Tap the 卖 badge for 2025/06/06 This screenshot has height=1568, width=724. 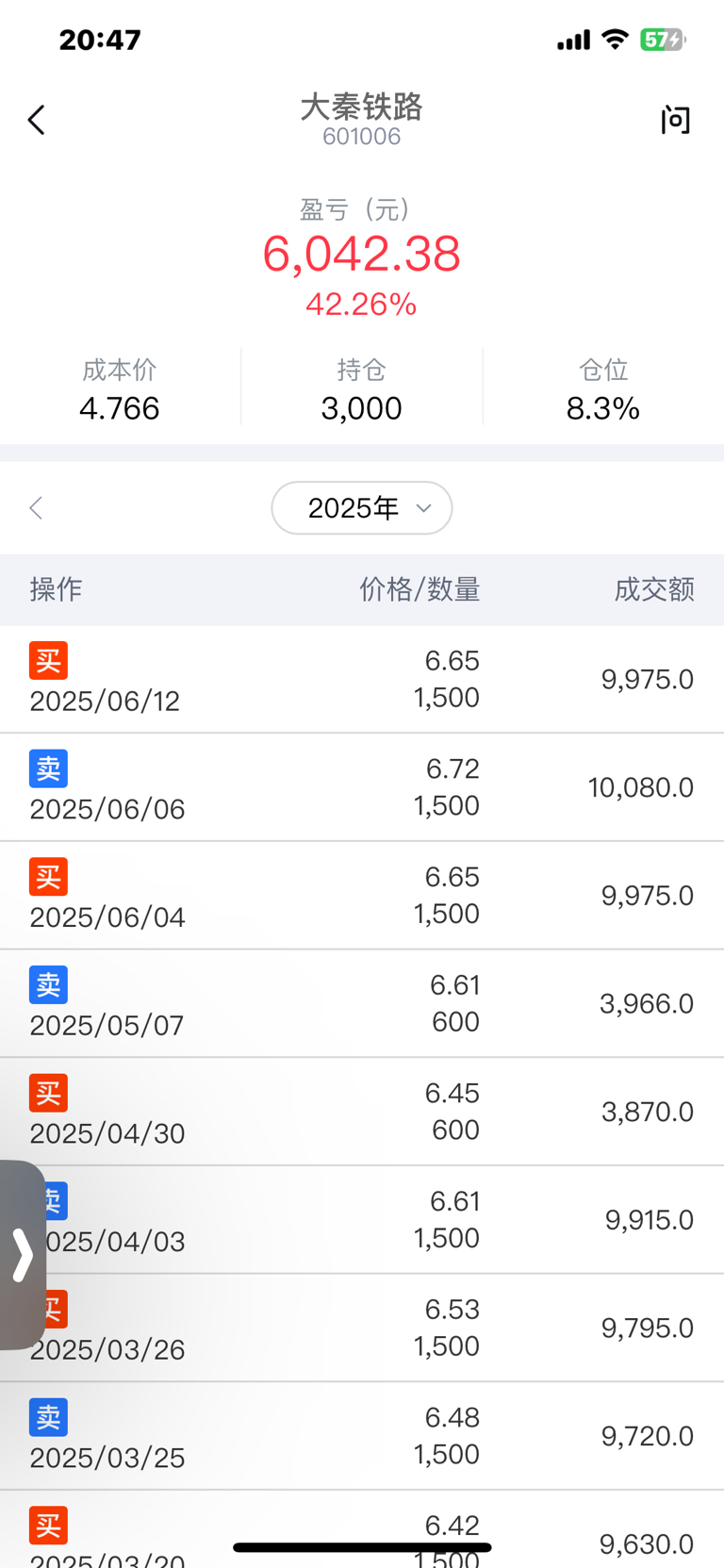[48, 769]
